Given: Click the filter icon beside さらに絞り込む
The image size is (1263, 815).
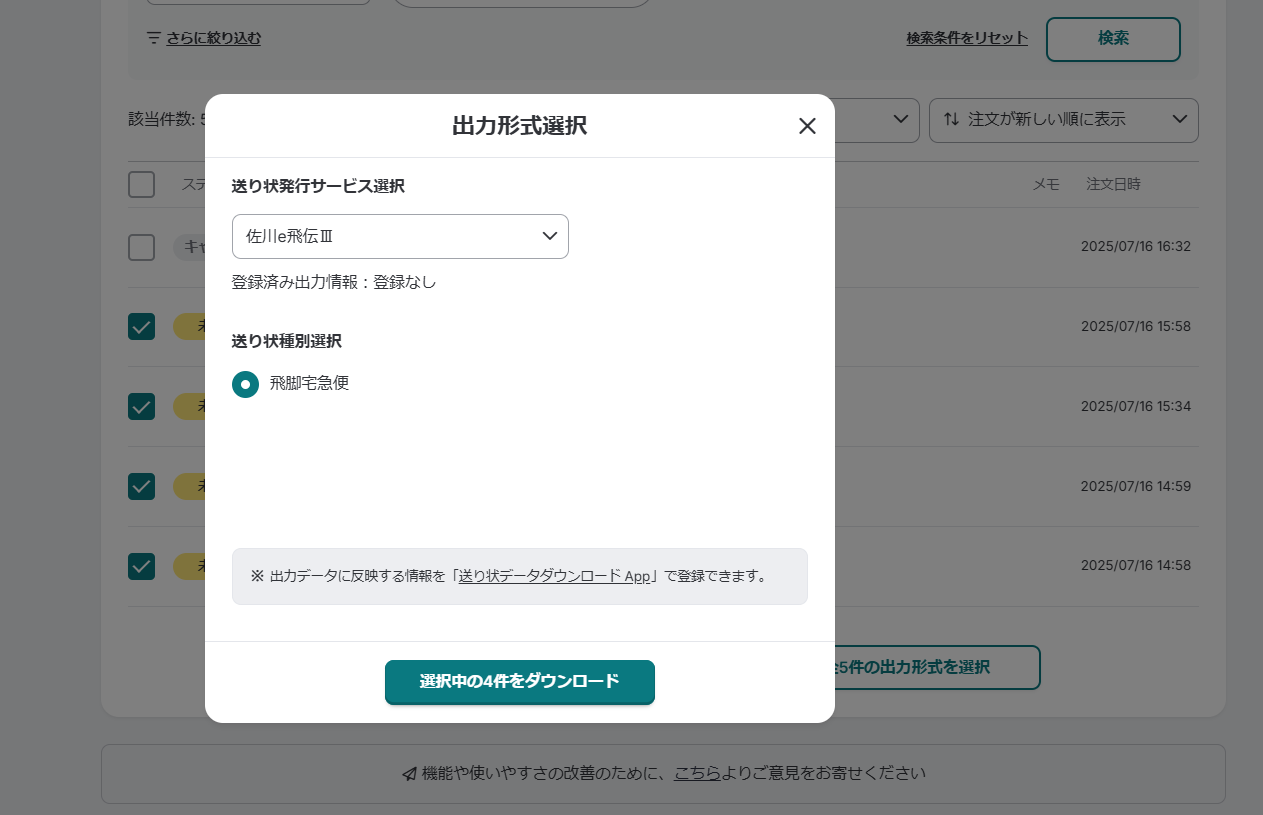Looking at the screenshot, I should [153, 38].
